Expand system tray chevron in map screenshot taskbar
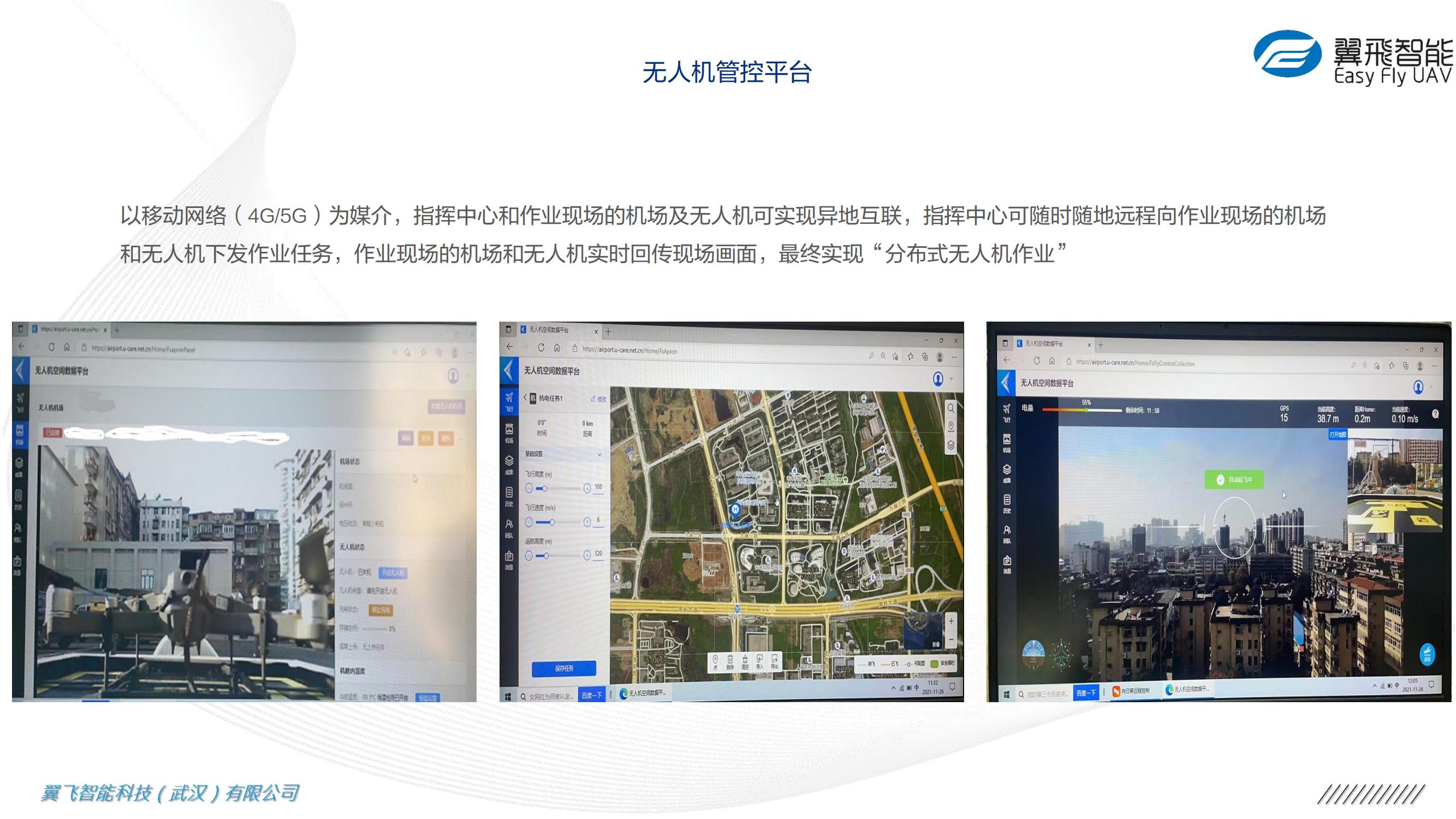 coord(893,688)
